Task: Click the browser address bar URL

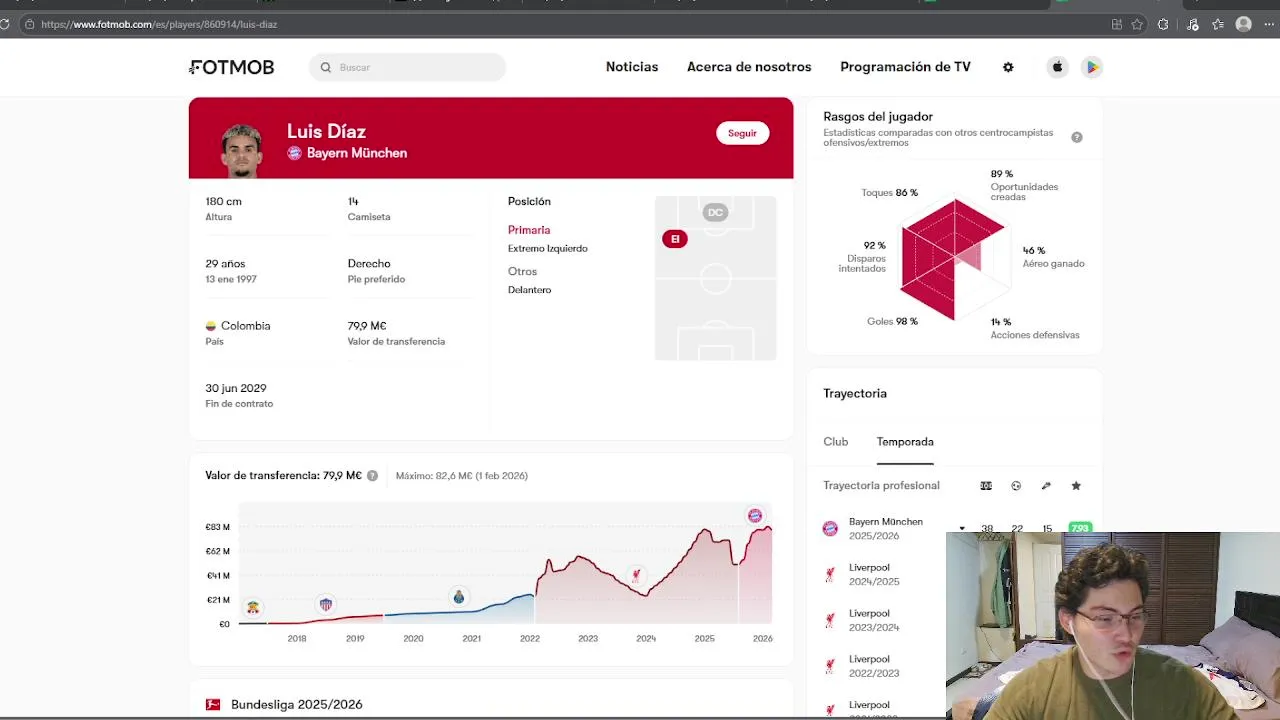Action: (160, 24)
